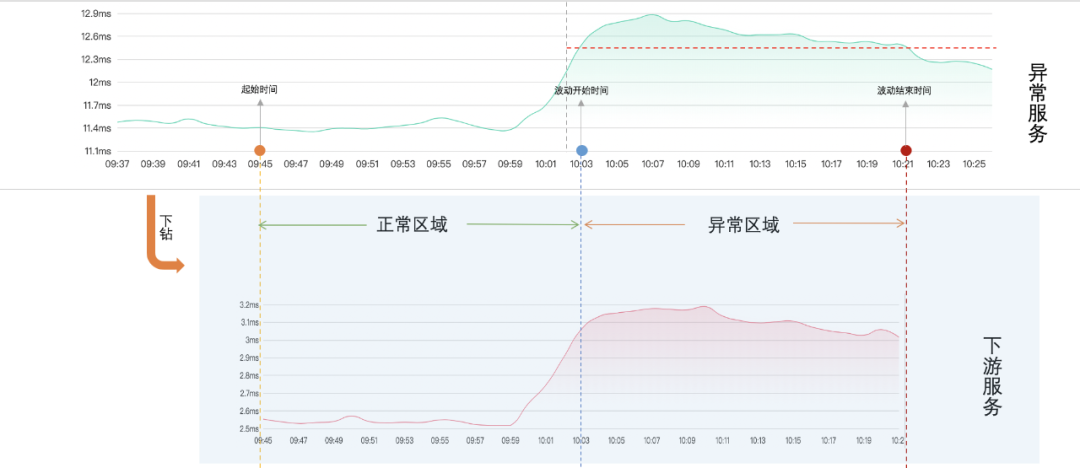Click the 异常区域 heading

(x=744, y=225)
